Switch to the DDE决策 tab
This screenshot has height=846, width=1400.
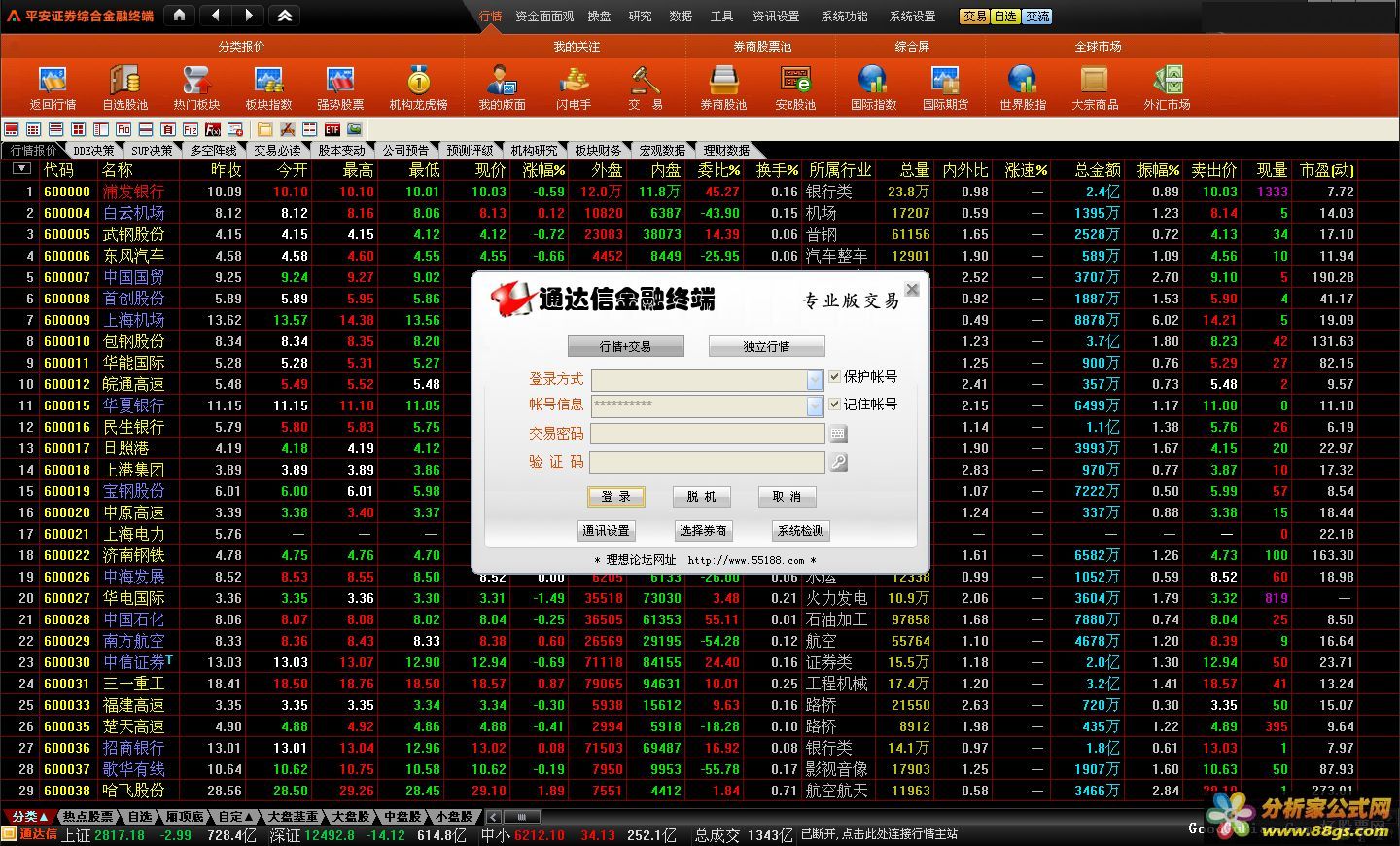(93, 150)
